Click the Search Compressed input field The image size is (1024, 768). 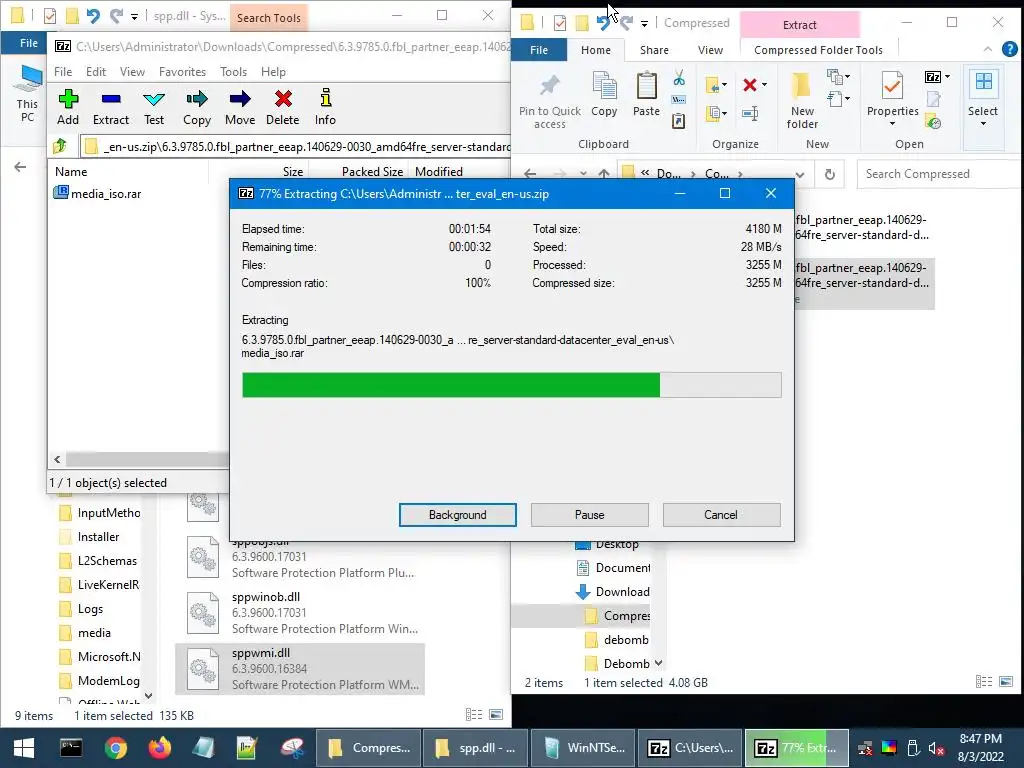coord(938,174)
